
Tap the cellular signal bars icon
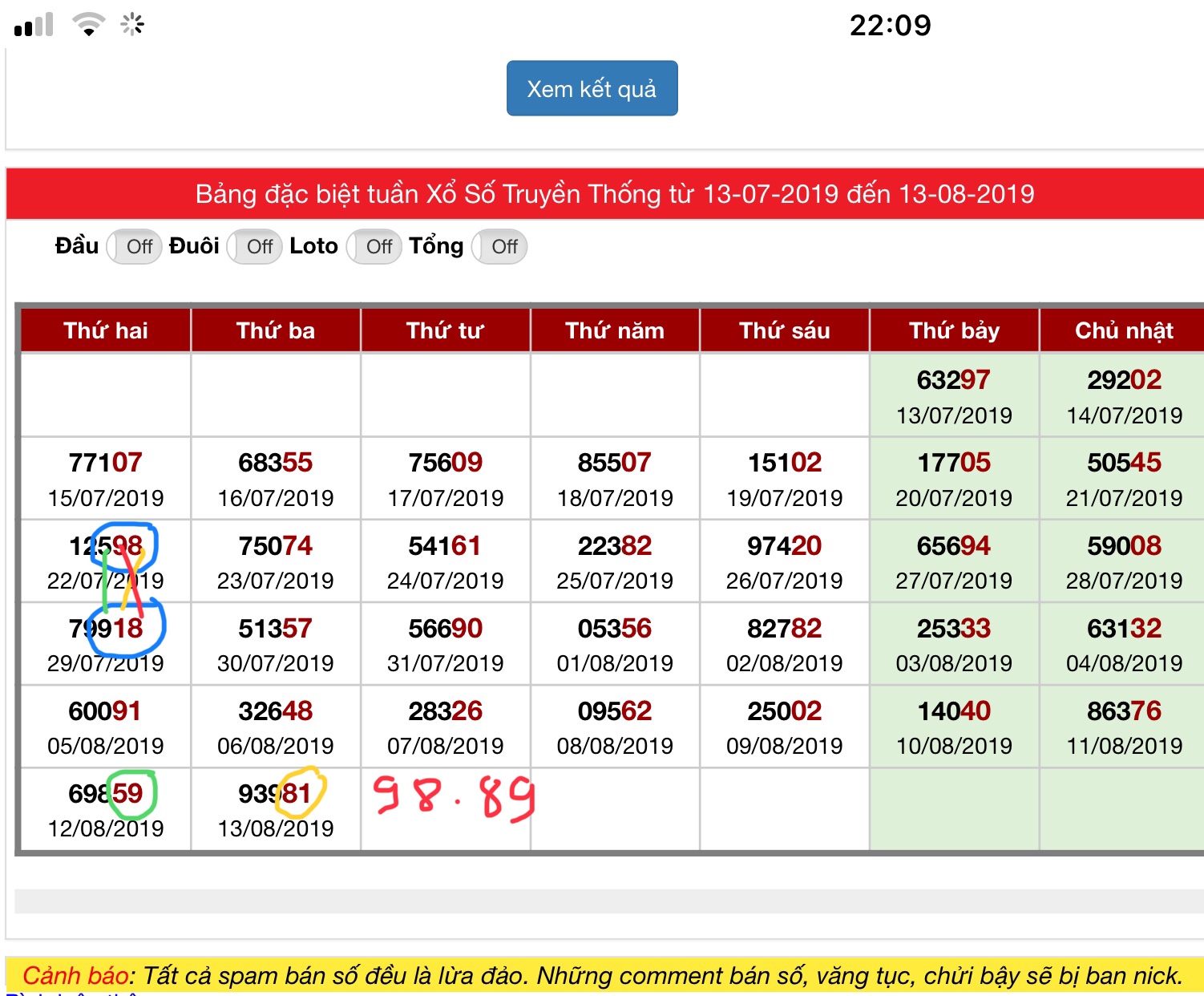click(34, 25)
